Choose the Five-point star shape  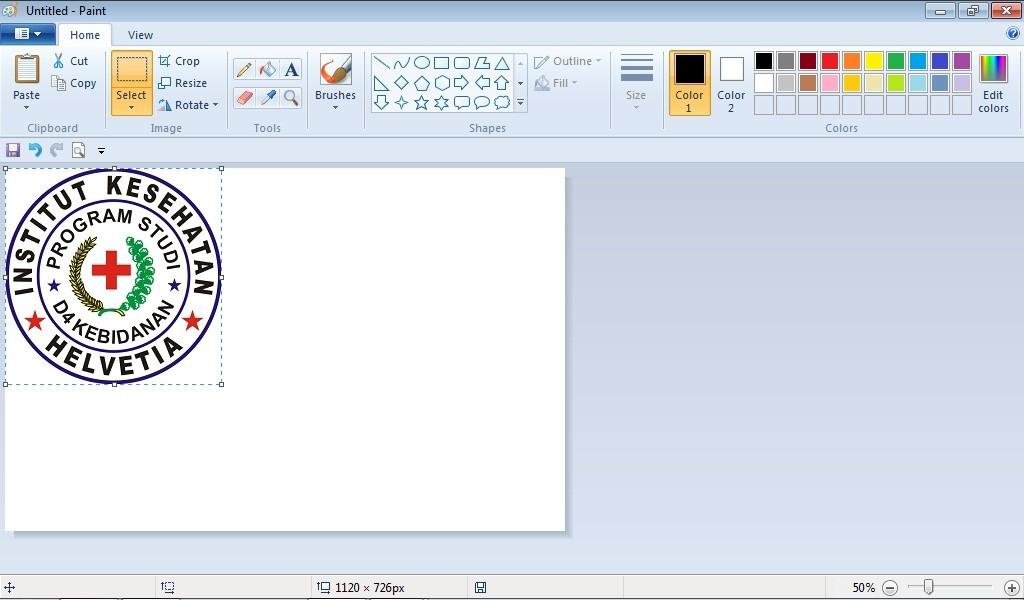[422, 103]
